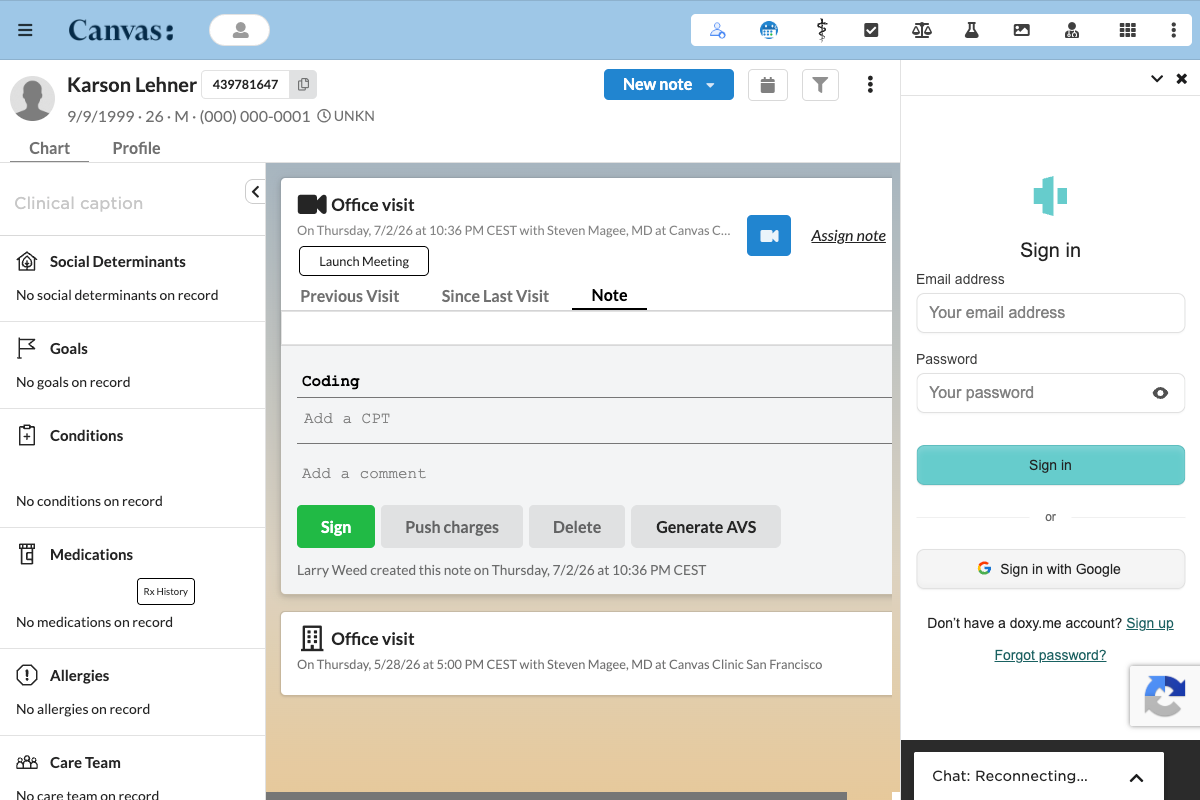Collapse doxy.me panel with down chevron
This screenshot has width=1200, height=800.
click(x=1157, y=78)
